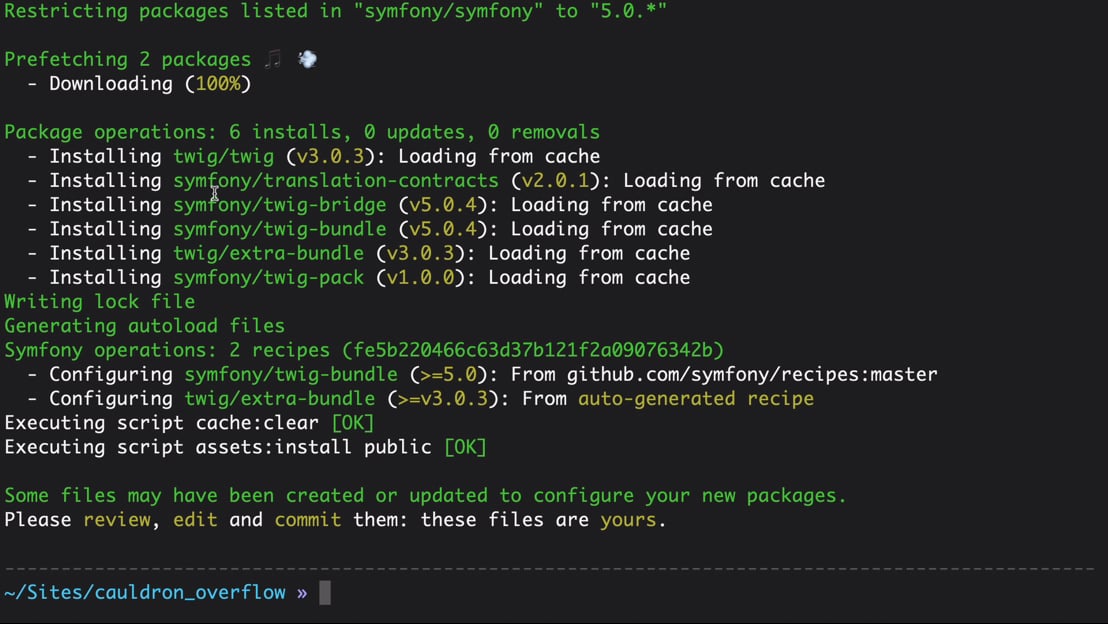Click the ~/Sites/cauldron_overflow prompt path
The height and width of the screenshot is (624, 1108).
145,593
